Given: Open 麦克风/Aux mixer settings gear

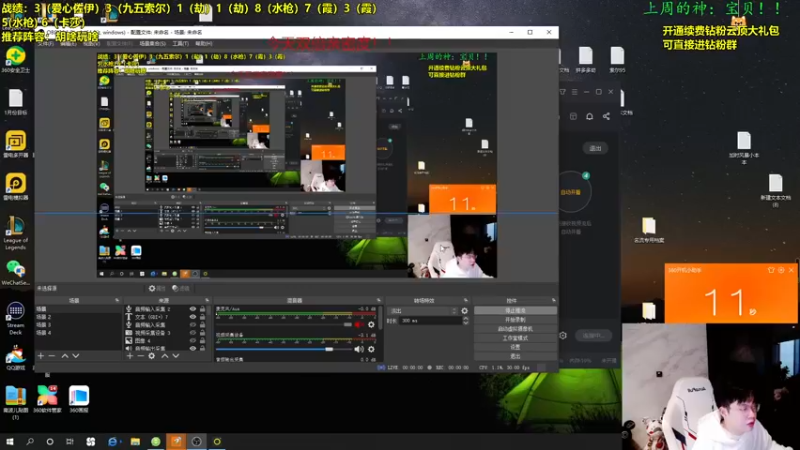Looking at the screenshot, I should (371, 324).
